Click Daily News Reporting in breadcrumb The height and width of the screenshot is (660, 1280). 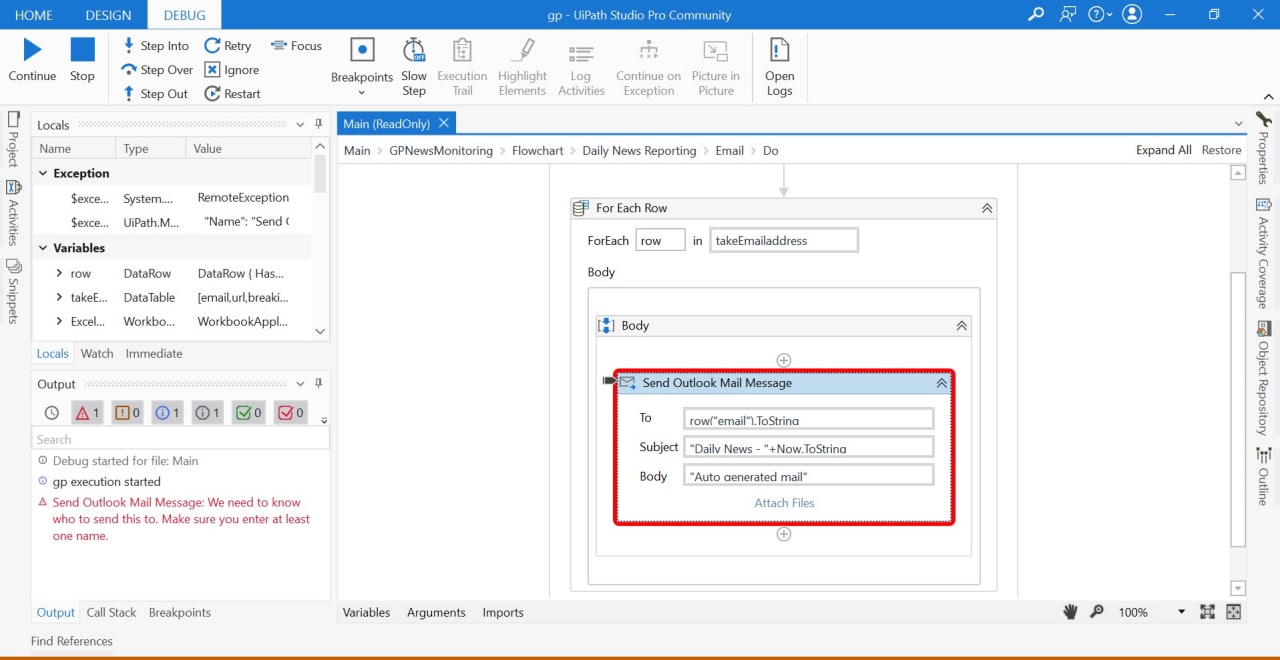(639, 150)
